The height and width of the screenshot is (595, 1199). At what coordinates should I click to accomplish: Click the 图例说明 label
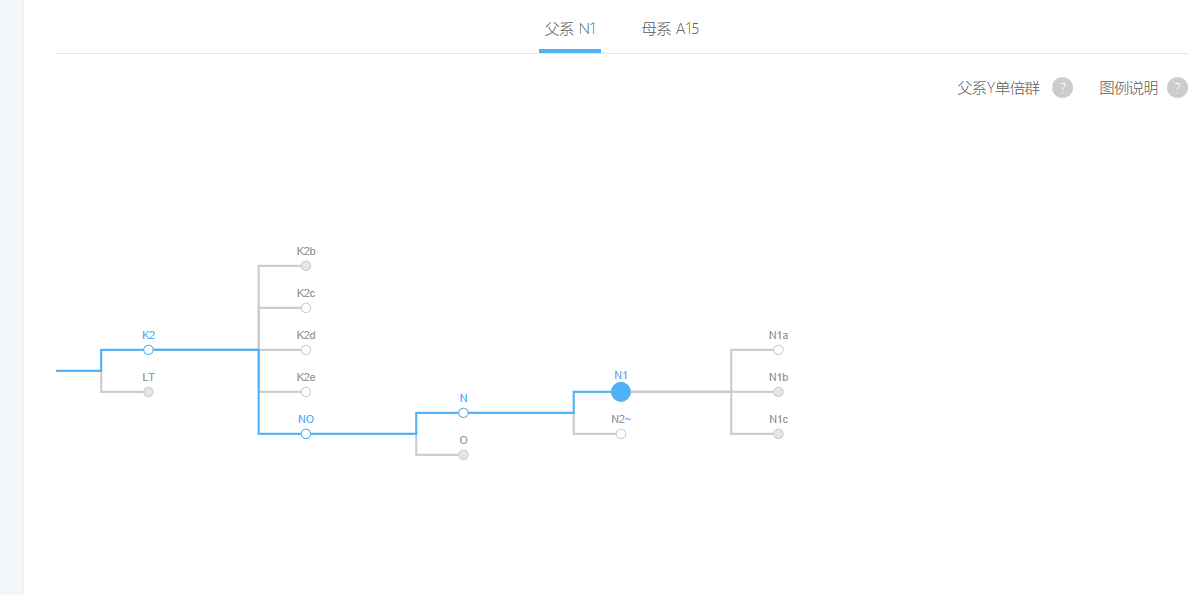click(1128, 88)
